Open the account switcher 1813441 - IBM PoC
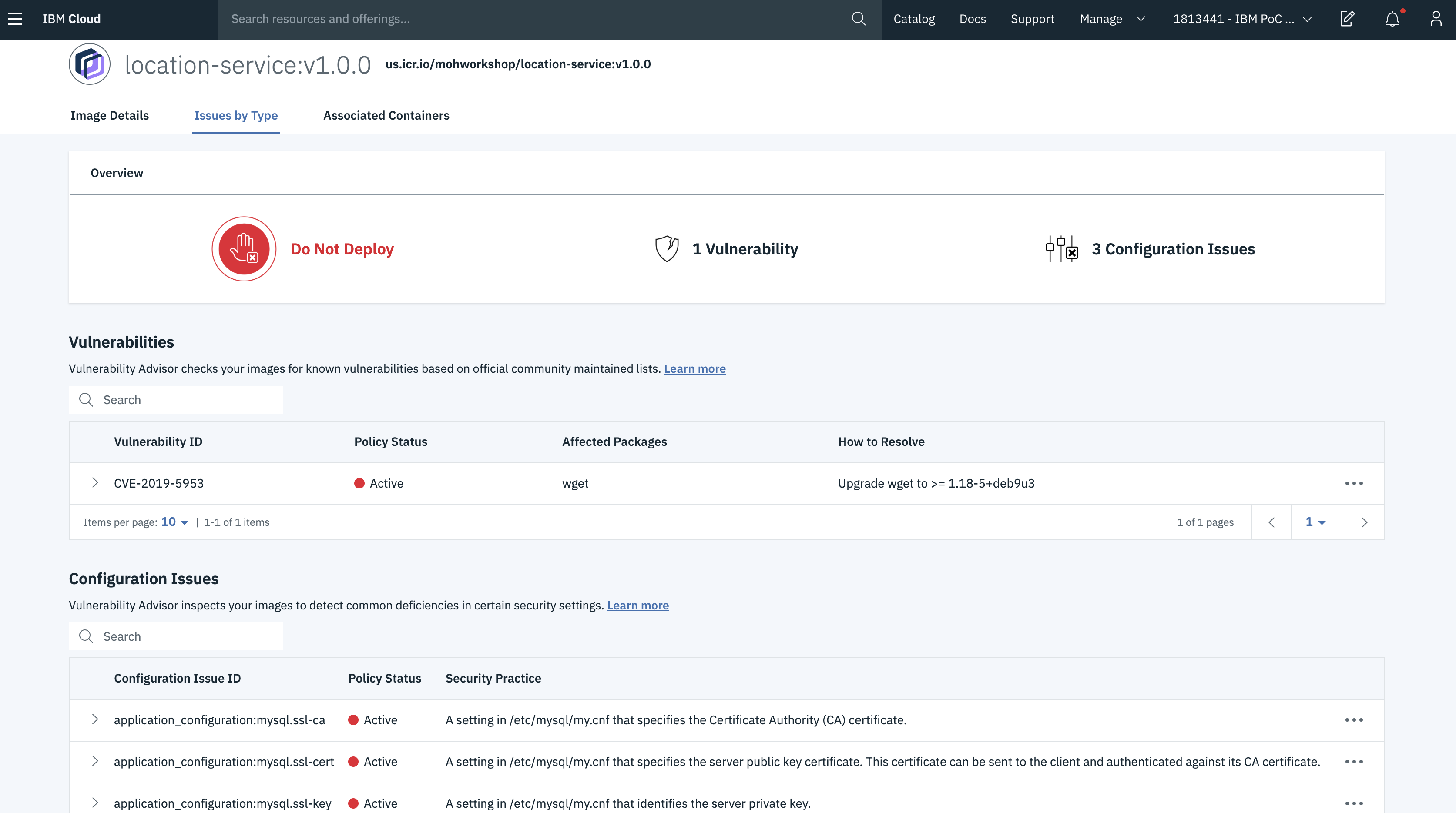1456x813 pixels. [1242, 19]
